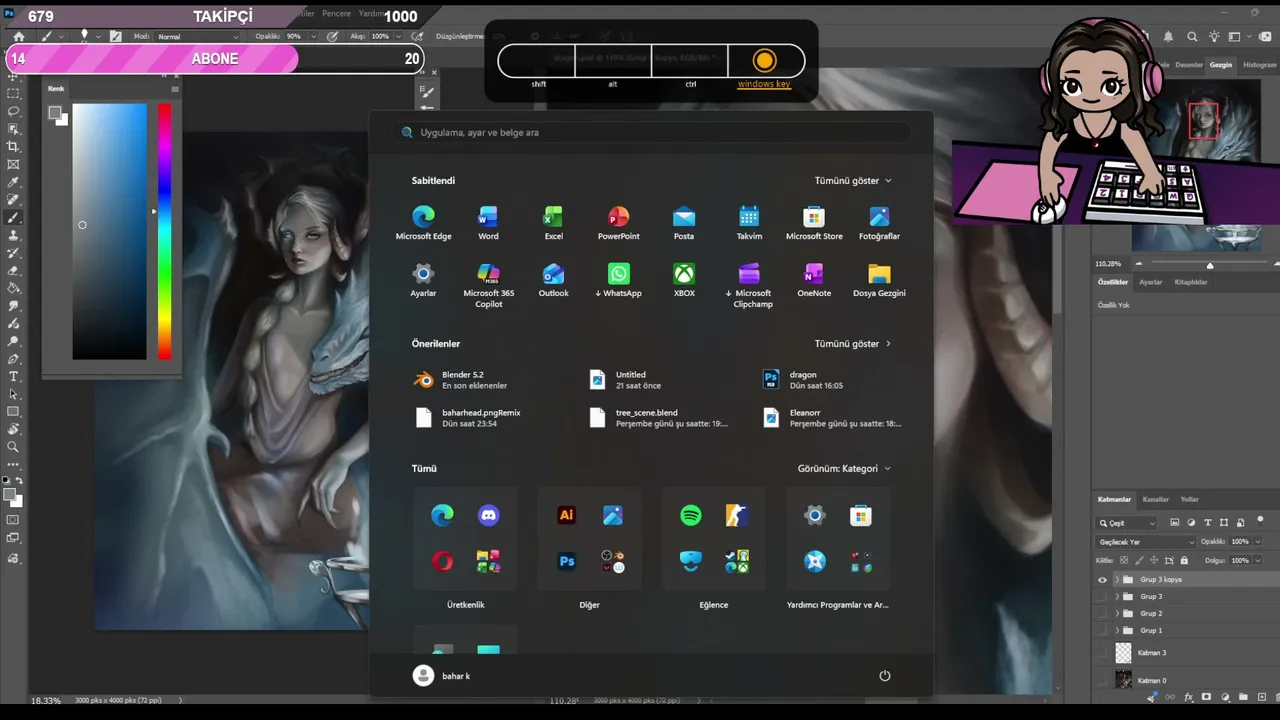Image resolution: width=1280 pixels, height=720 pixels.
Task: Open Microsoft Clipchamp
Action: 749,285
